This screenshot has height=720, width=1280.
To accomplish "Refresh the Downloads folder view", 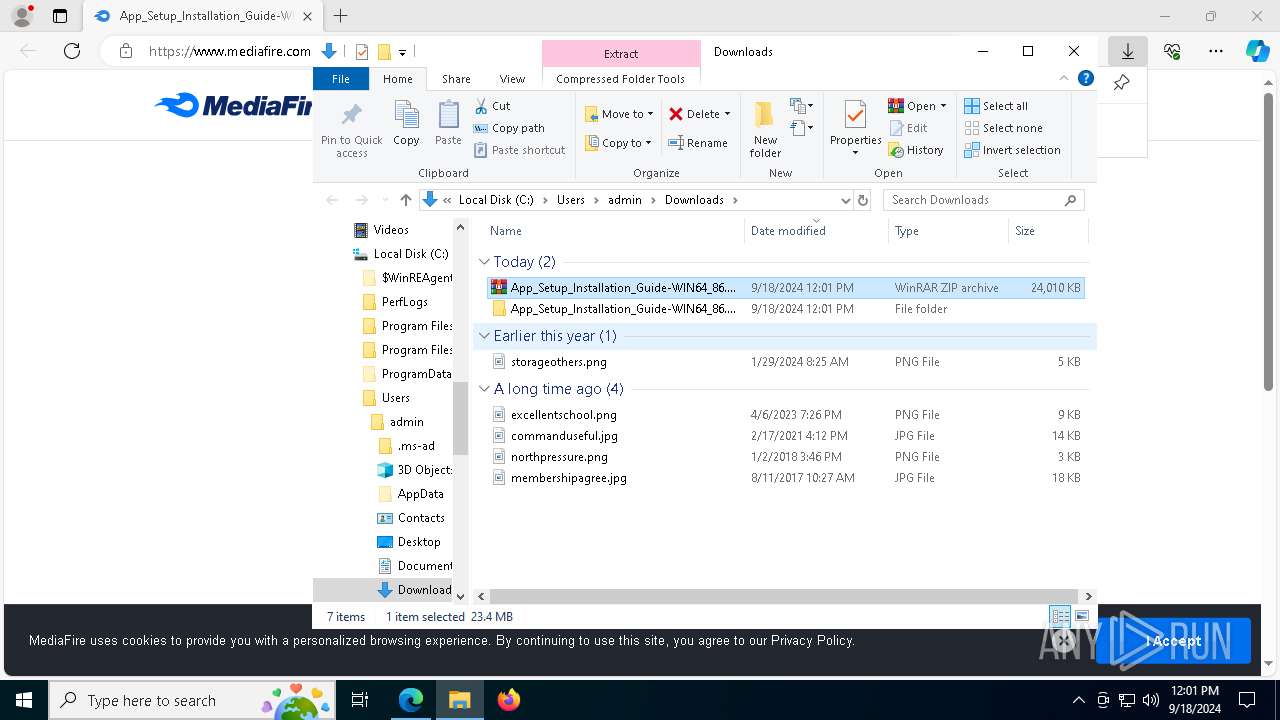I will [863, 200].
